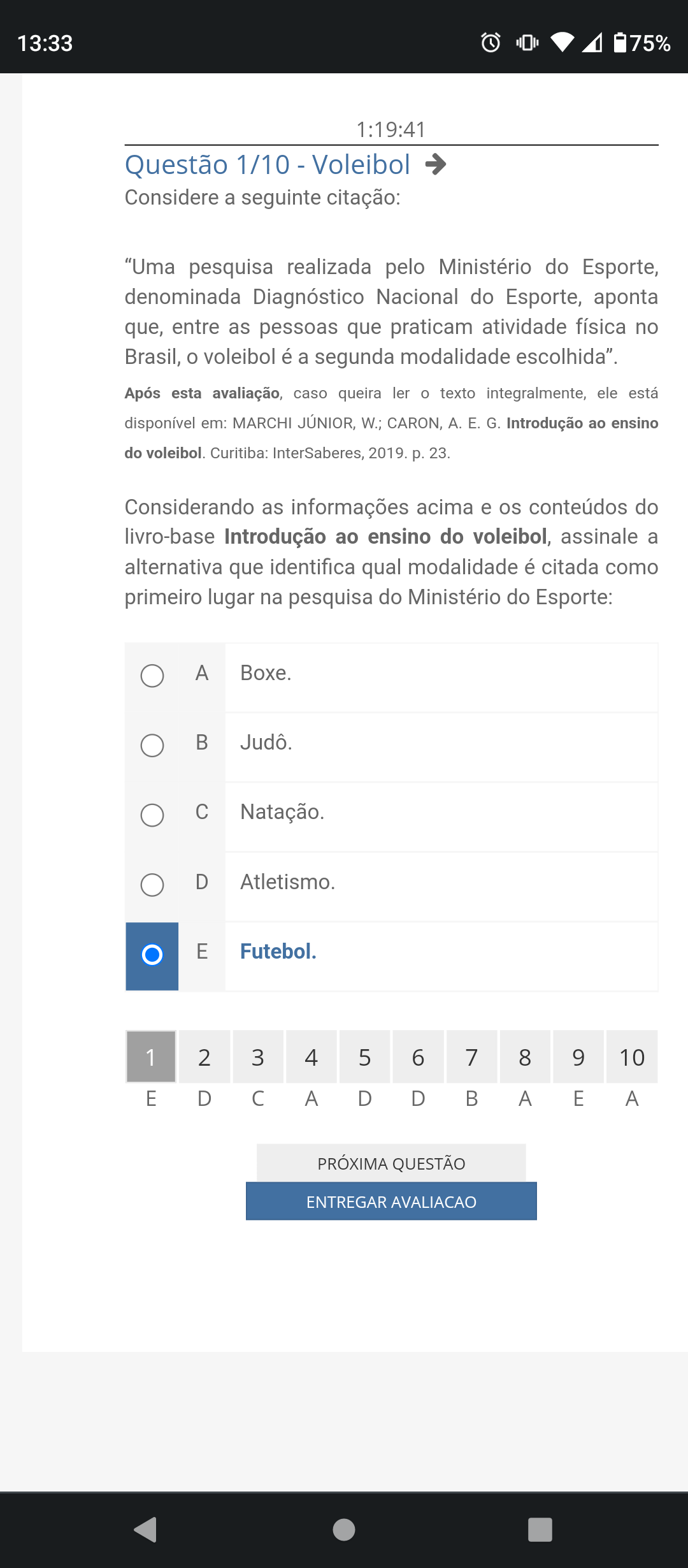Select radio option B Judô
Viewport: 688px width, 1568px height.
click(152, 745)
